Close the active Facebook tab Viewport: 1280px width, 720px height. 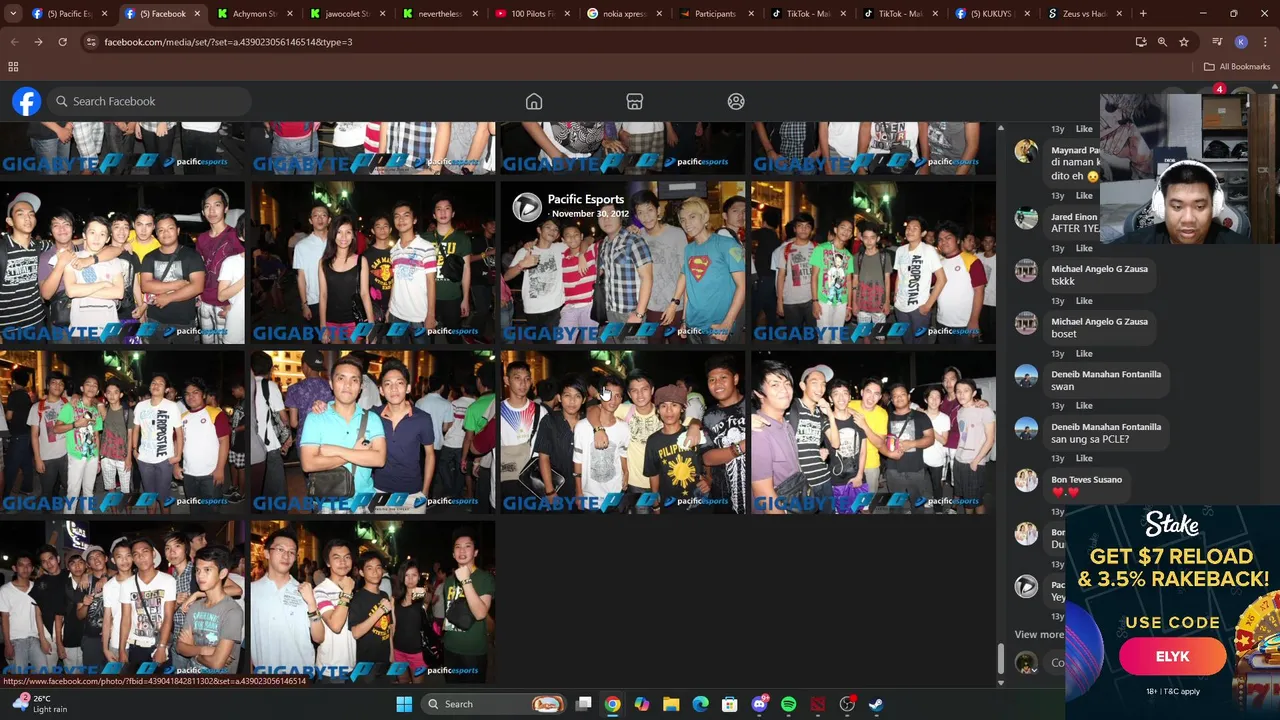click(x=197, y=14)
